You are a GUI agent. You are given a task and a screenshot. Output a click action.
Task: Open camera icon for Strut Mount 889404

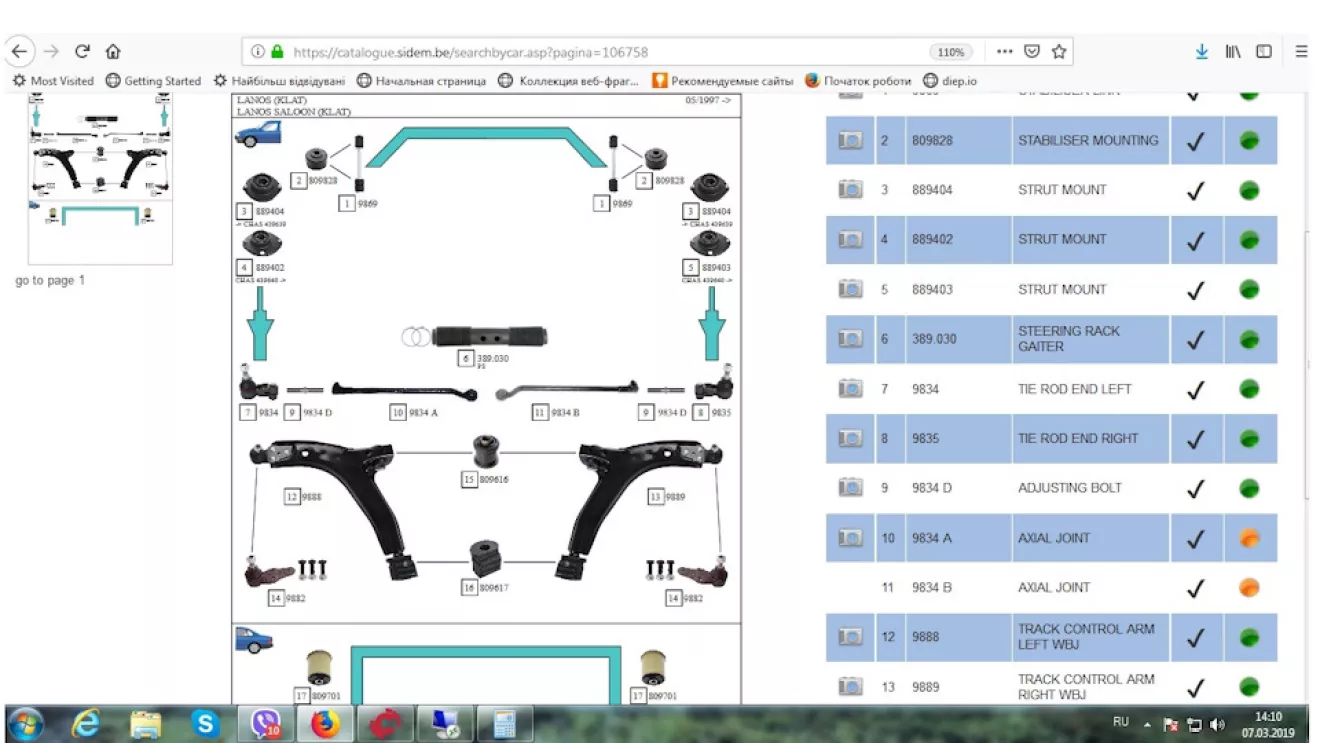850,189
